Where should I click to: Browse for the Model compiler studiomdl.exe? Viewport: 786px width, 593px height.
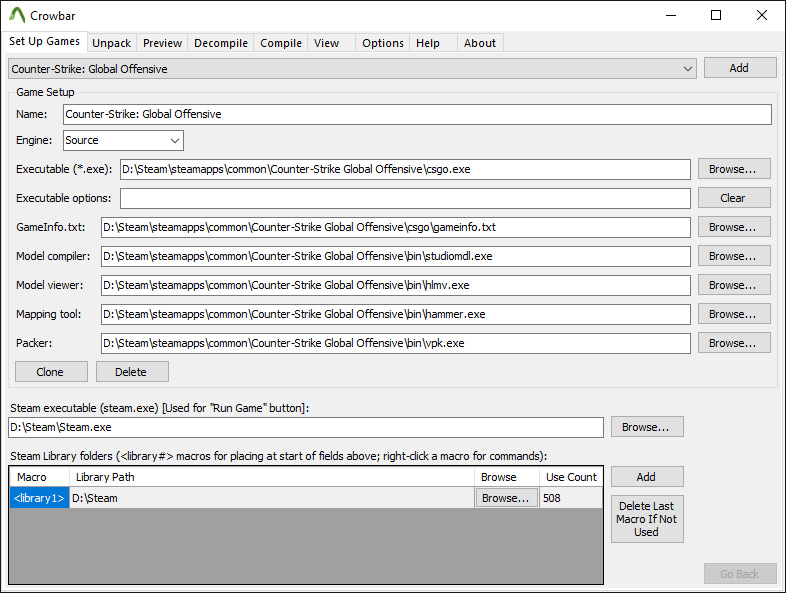tap(734, 256)
